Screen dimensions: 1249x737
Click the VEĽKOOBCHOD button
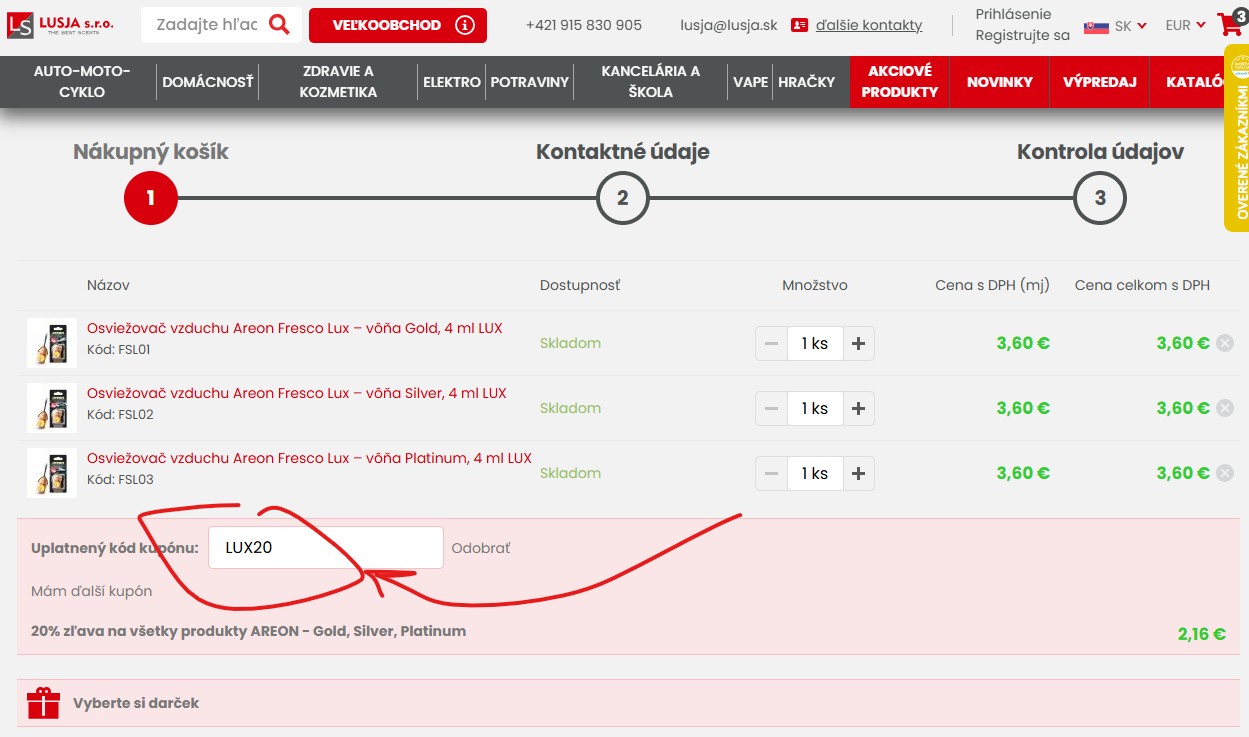[397, 25]
